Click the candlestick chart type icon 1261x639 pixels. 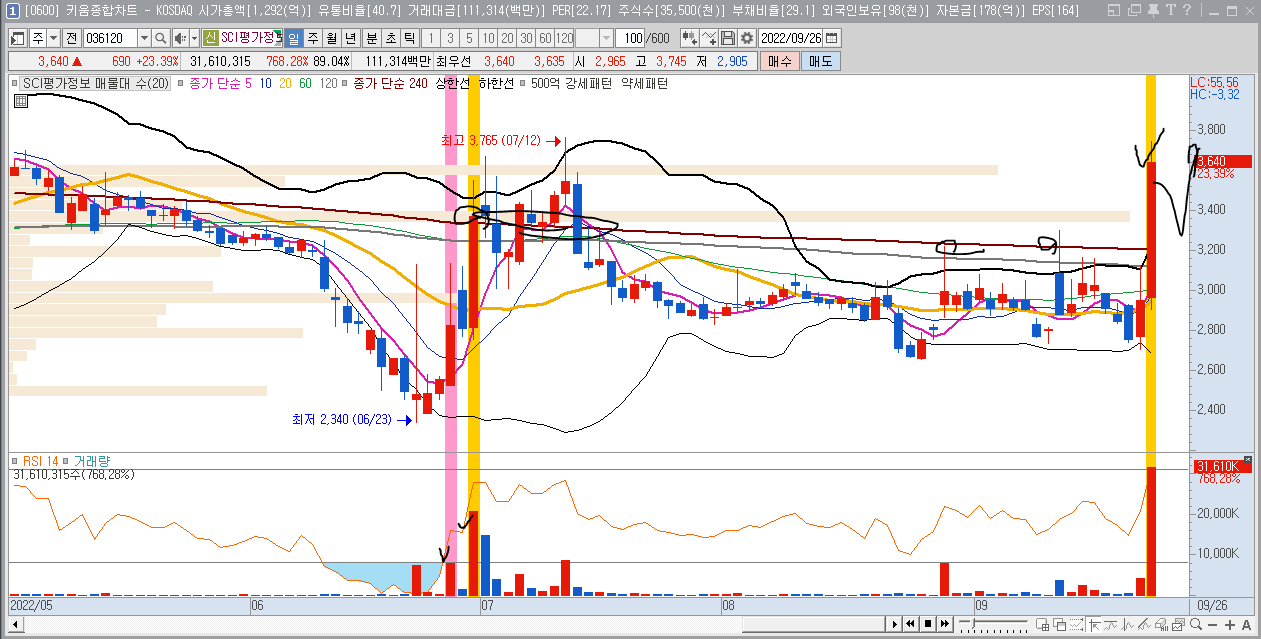689,38
